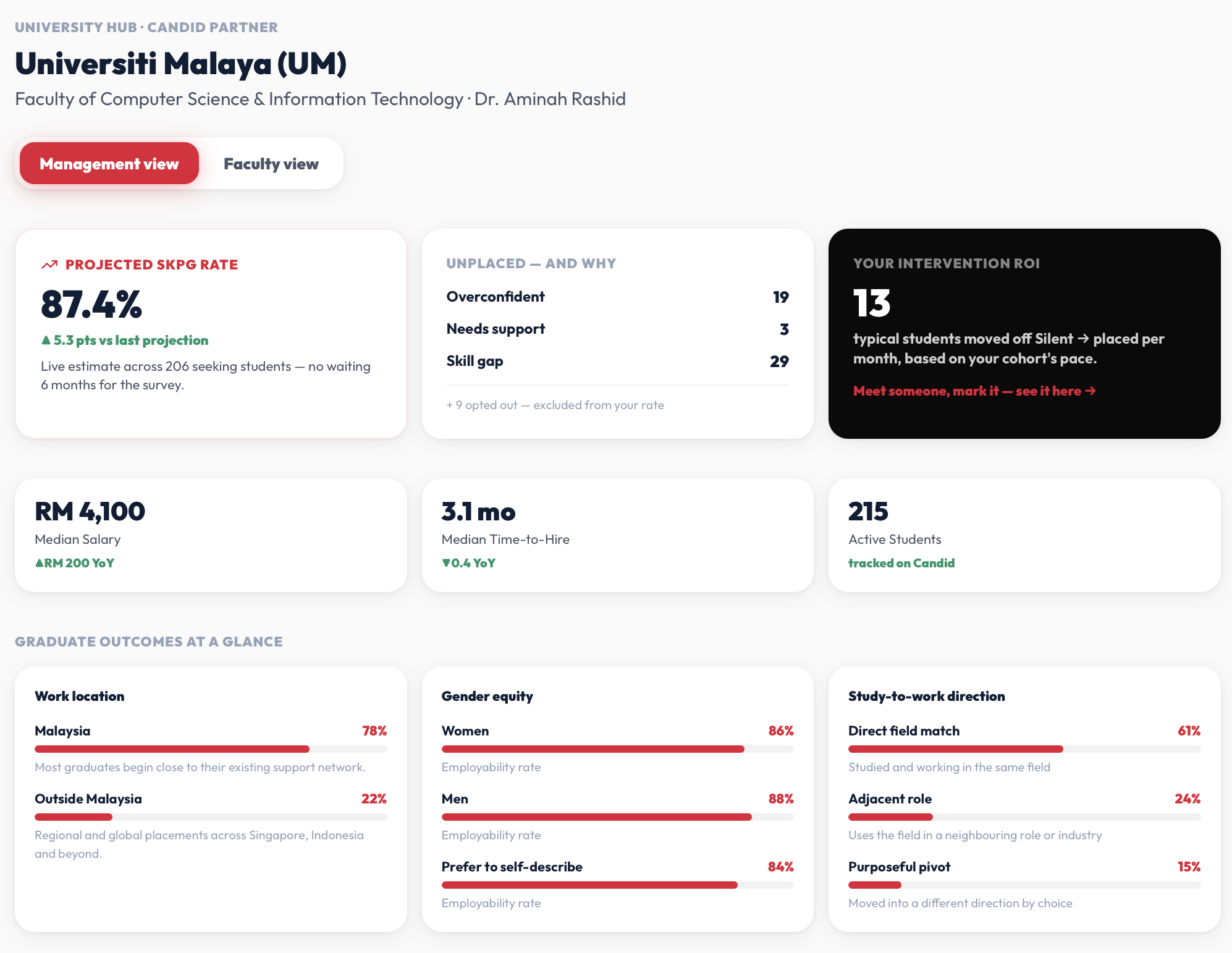Click the arrow after 'see it here'
Image resolution: width=1232 pixels, height=953 pixels.
pyautogui.click(x=1091, y=391)
